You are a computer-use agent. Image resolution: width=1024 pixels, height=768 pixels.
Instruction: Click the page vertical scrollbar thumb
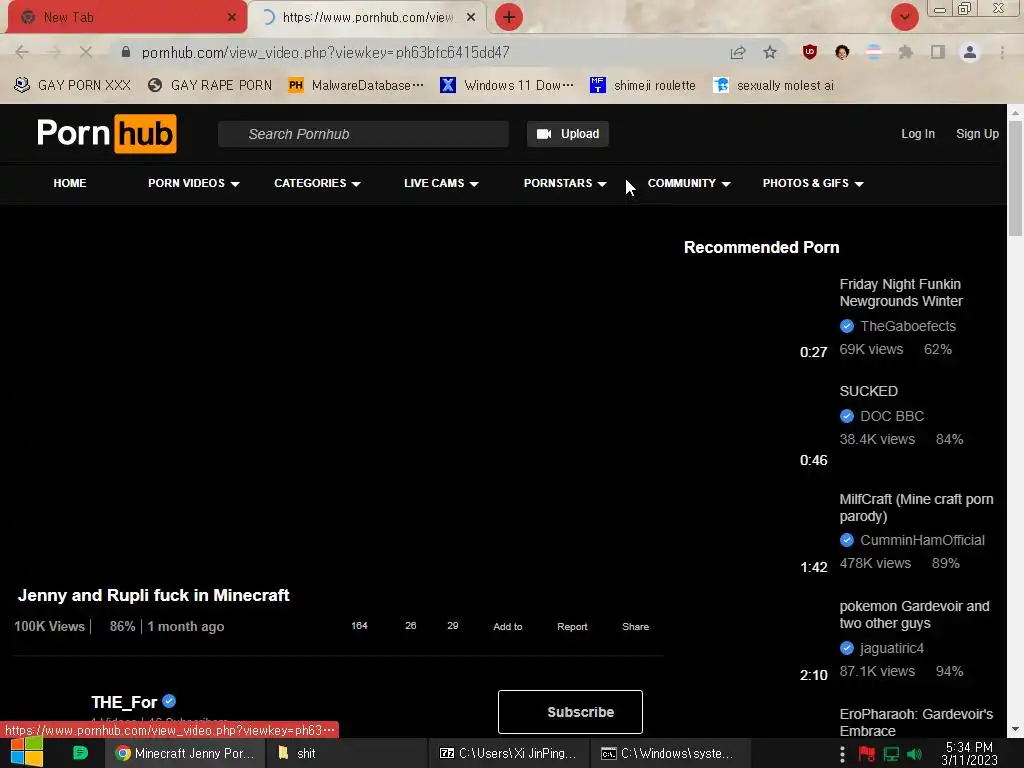1015,178
